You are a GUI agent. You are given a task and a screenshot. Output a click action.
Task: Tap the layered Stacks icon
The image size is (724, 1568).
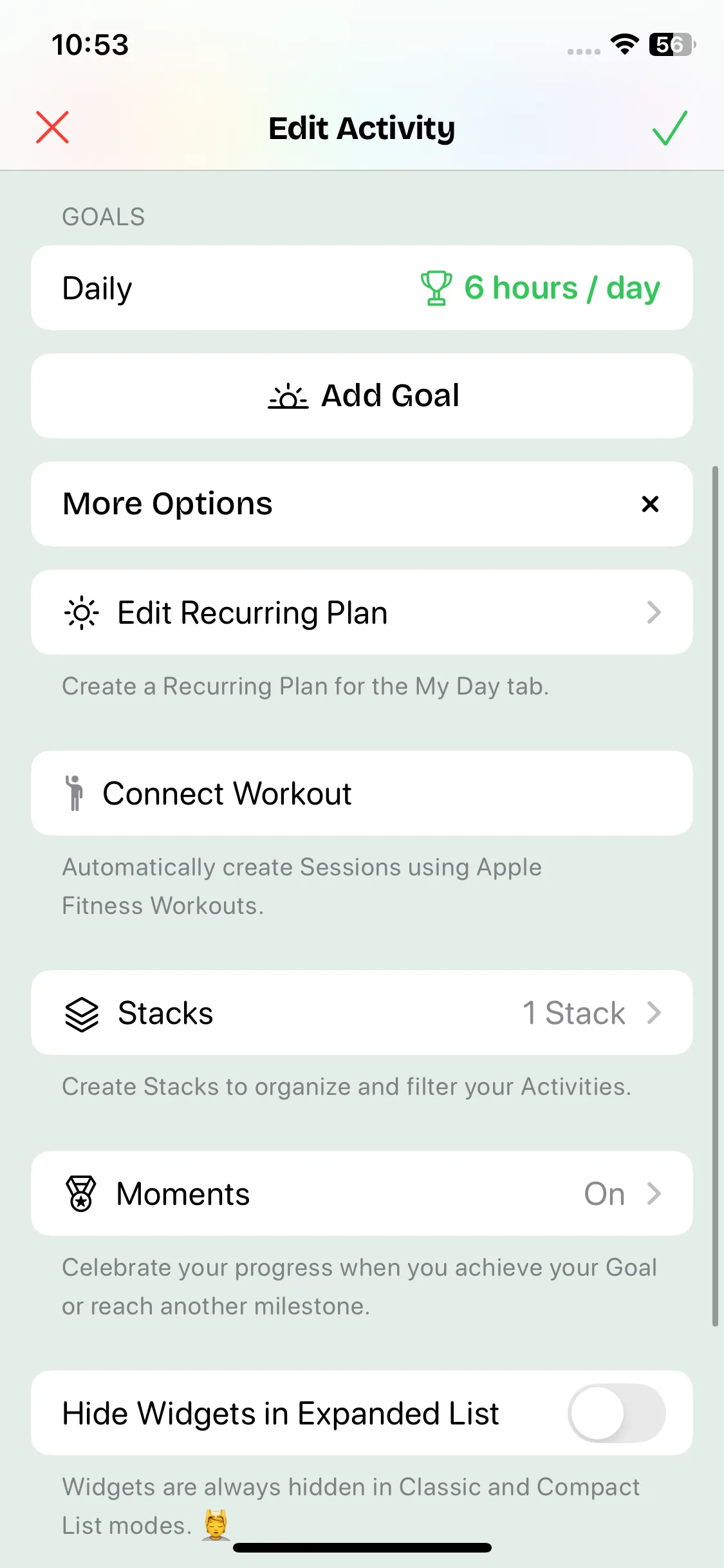point(82,1014)
